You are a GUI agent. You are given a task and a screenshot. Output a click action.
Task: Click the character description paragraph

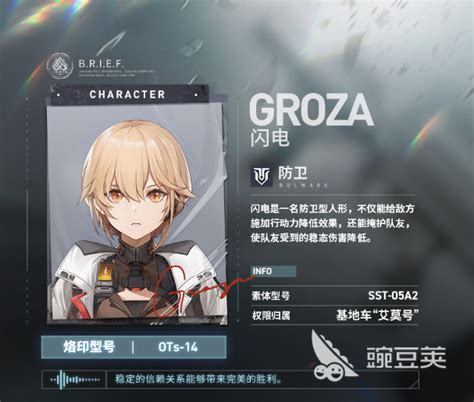[332, 223]
